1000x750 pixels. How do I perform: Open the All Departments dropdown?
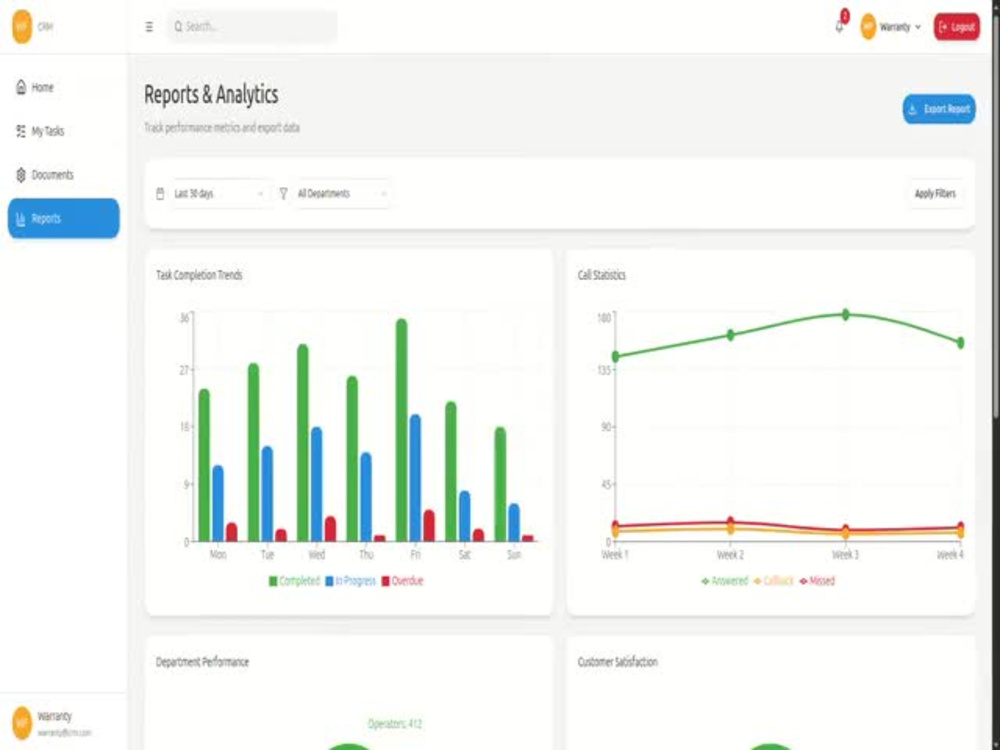click(342, 193)
